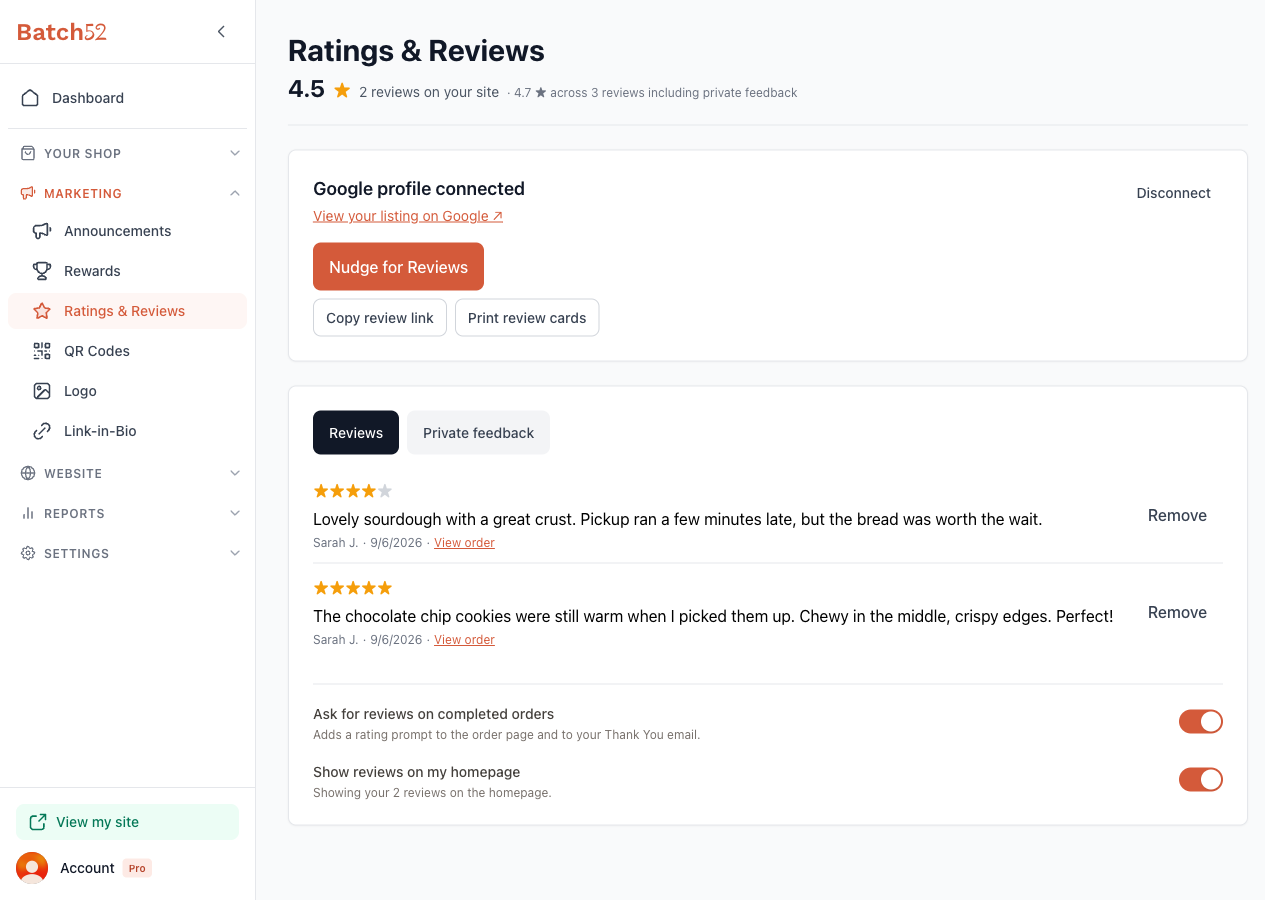Image resolution: width=1265 pixels, height=914 pixels.
Task: Open Announcements megaphone icon
Action: 42,231
